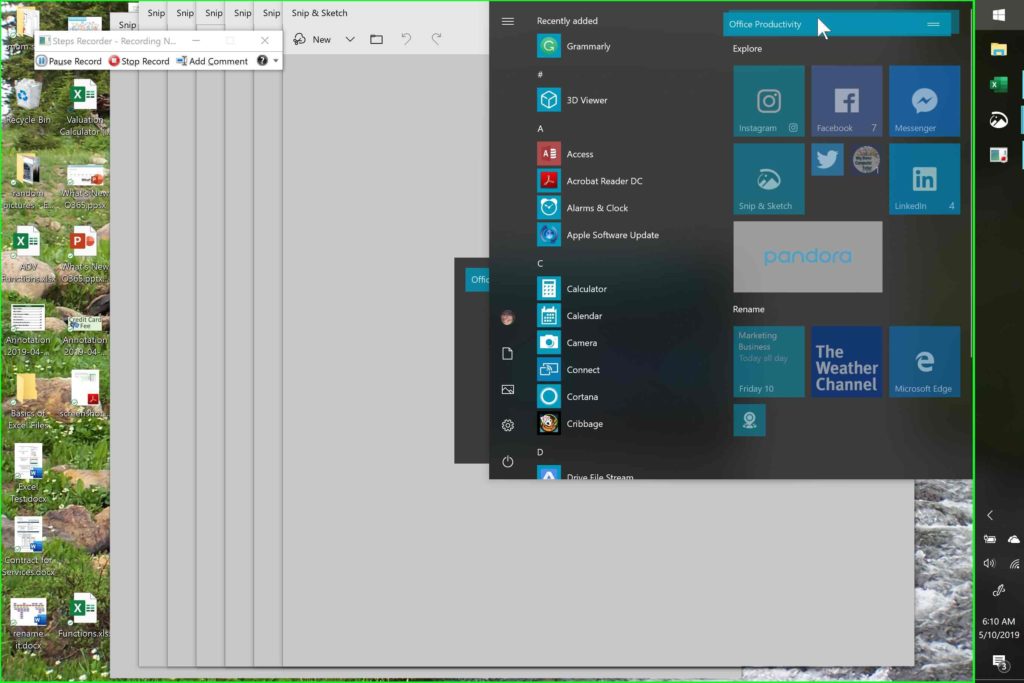This screenshot has height=683, width=1024.
Task: Launch Cortana from the app list
Action: tap(568, 396)
